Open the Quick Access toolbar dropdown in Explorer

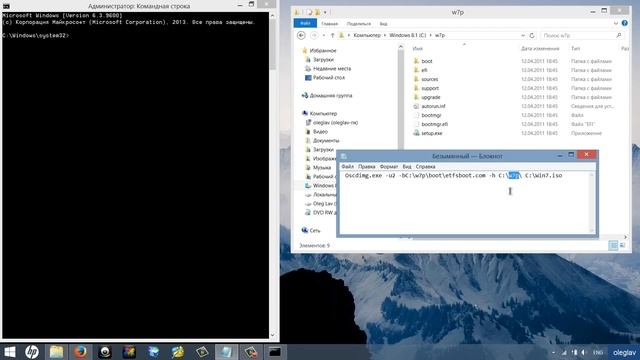click(x=325, y=12)
